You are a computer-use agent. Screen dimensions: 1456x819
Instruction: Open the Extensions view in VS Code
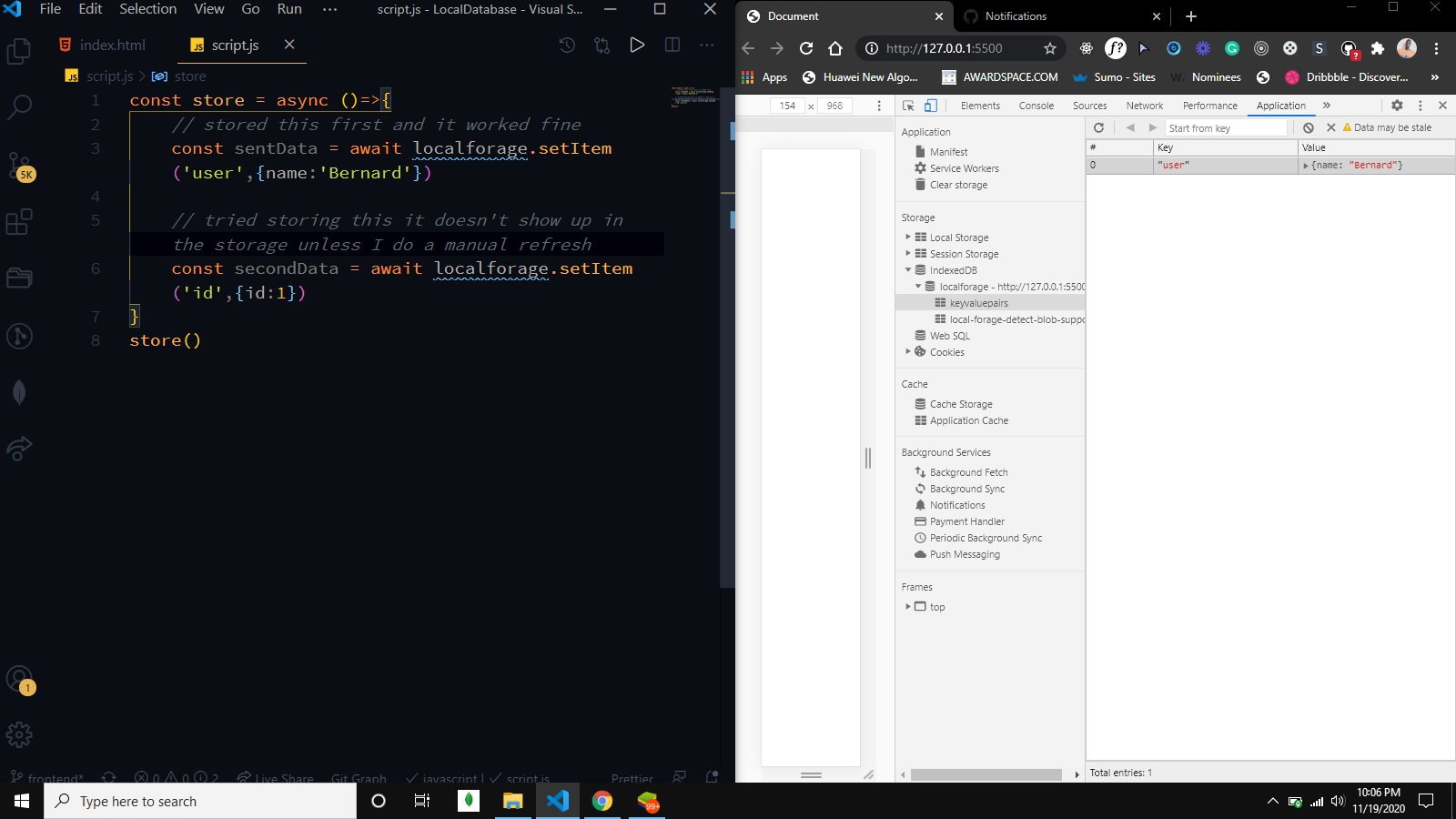click(x=19, y=222)
